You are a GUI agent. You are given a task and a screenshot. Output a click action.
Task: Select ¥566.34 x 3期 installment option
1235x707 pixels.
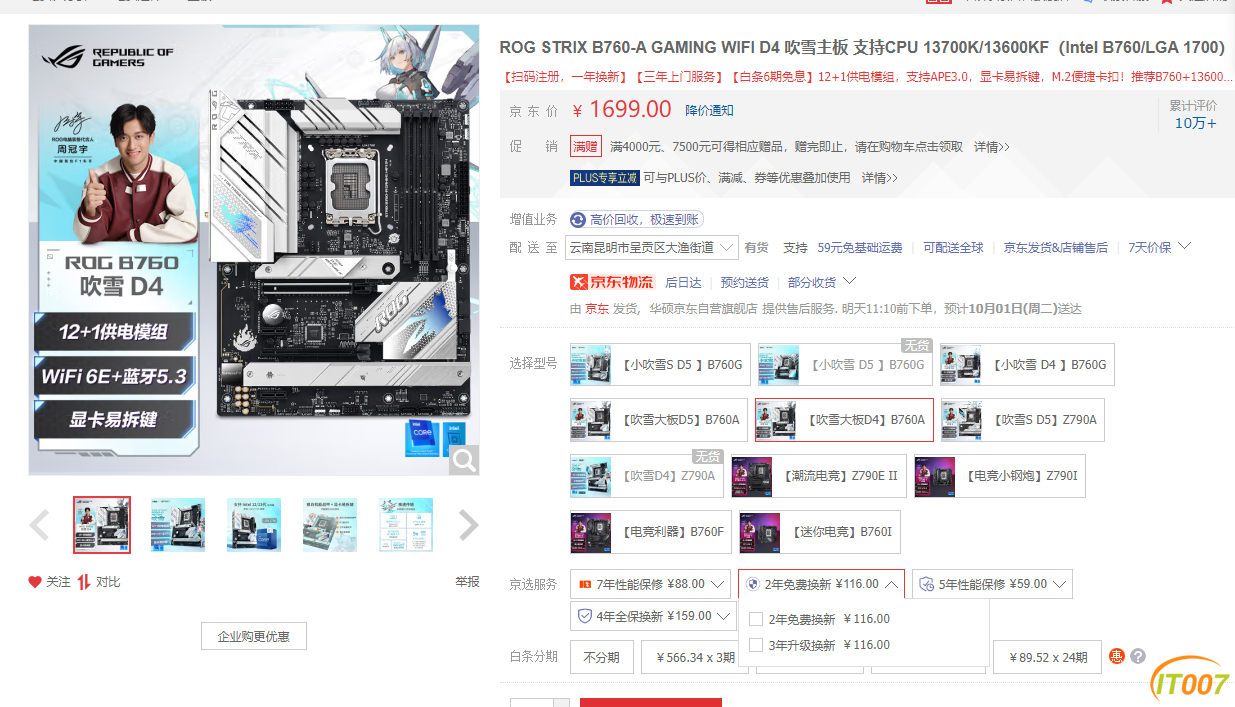696,657
